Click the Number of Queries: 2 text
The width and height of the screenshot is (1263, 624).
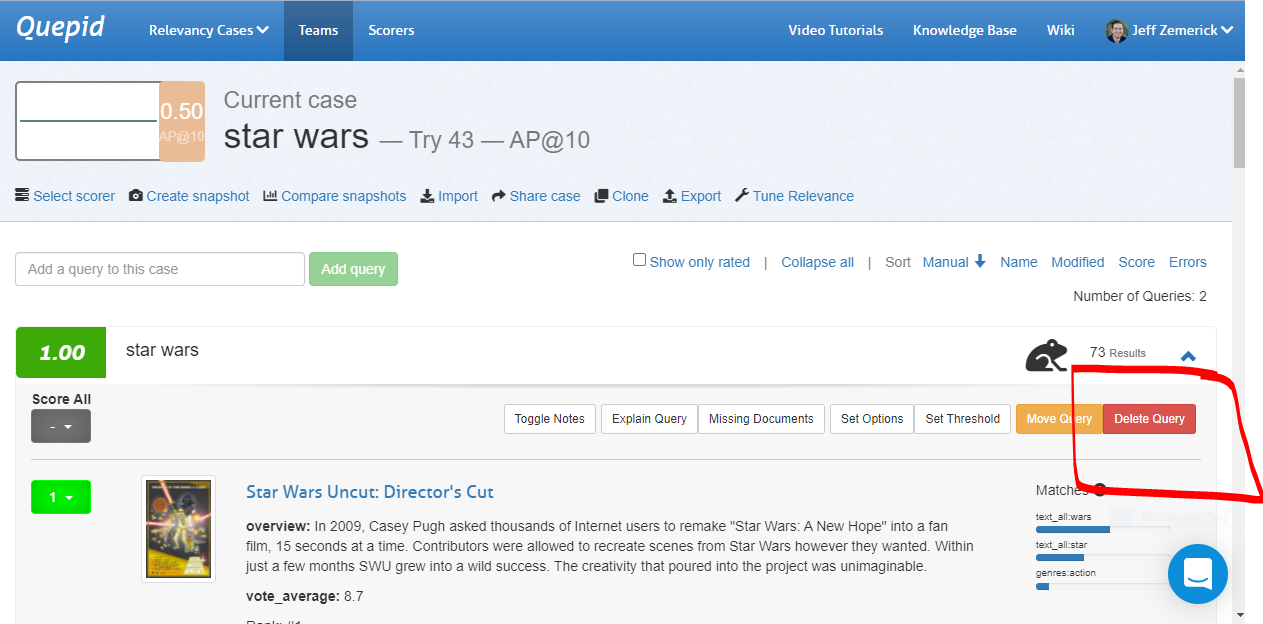pyautogui.click(x=1140, y=296)
